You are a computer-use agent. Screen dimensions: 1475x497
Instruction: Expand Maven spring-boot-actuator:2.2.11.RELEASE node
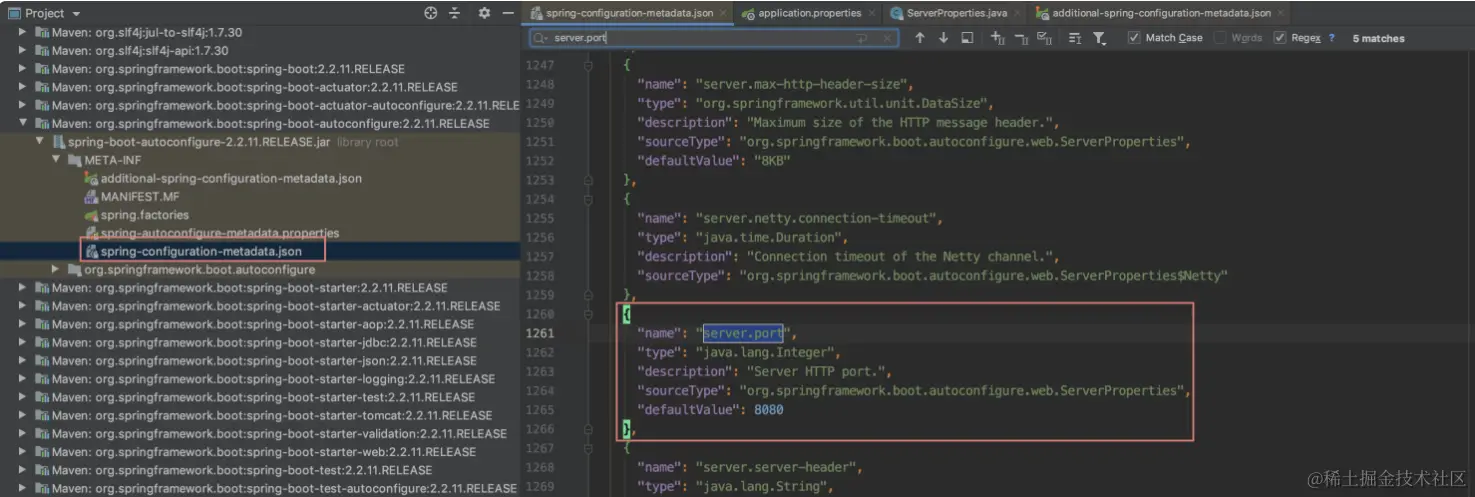coord(24,87)
